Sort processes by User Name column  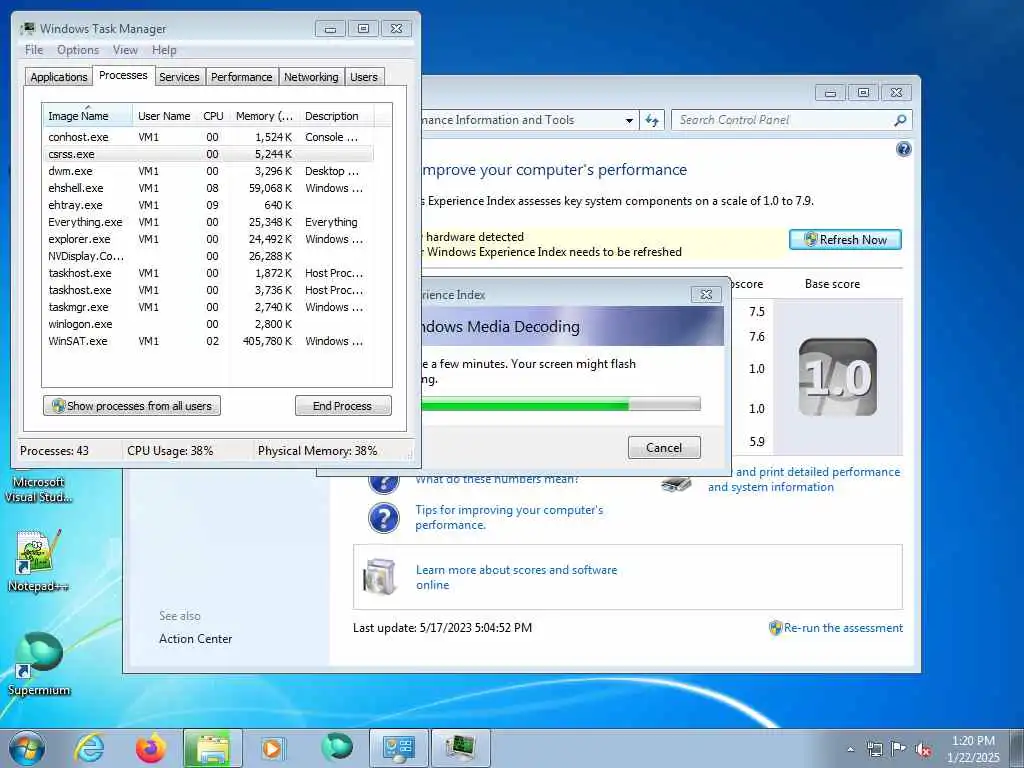(x=165, y=116)
